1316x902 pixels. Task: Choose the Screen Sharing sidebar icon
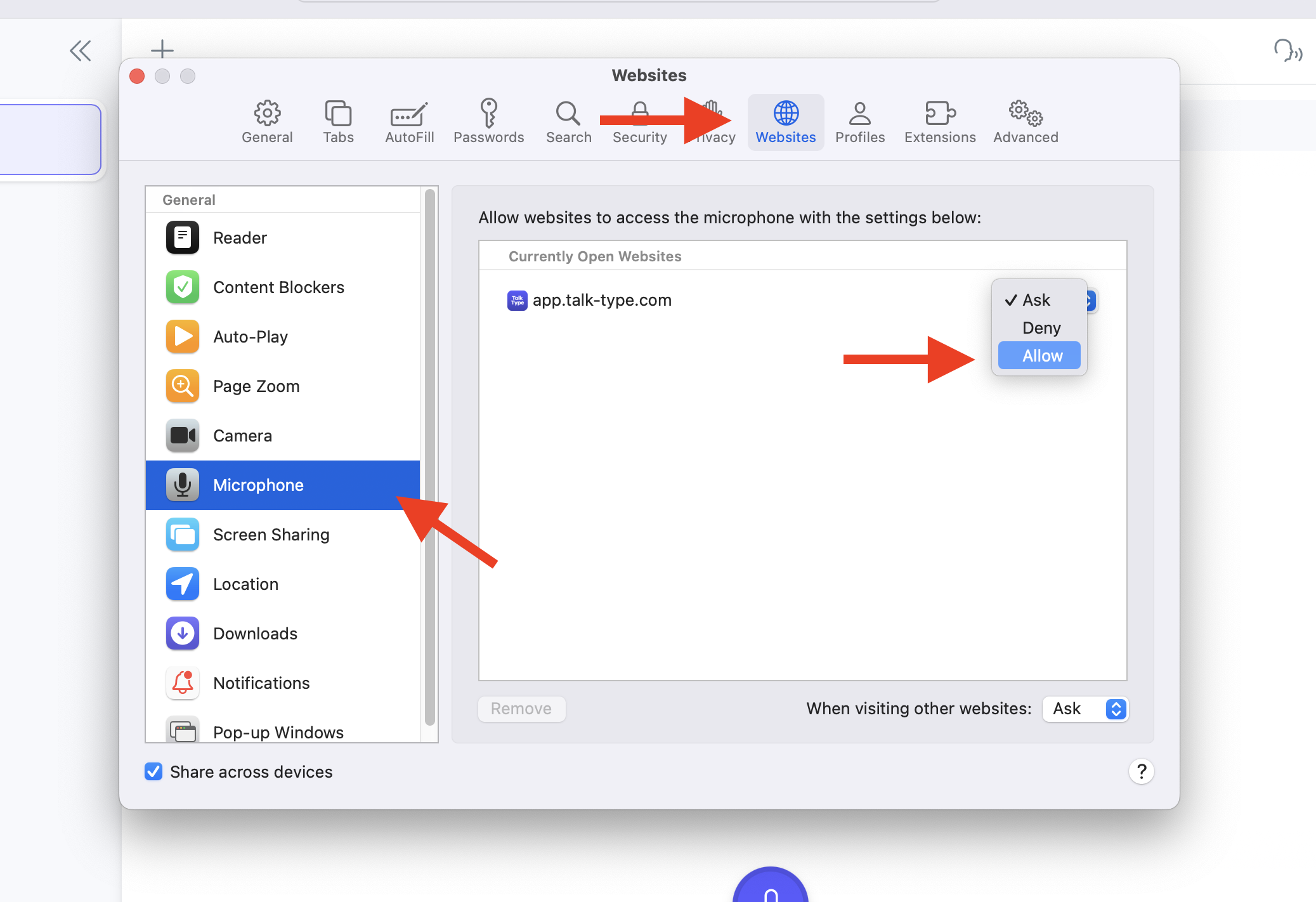click(x=183, y=535)
